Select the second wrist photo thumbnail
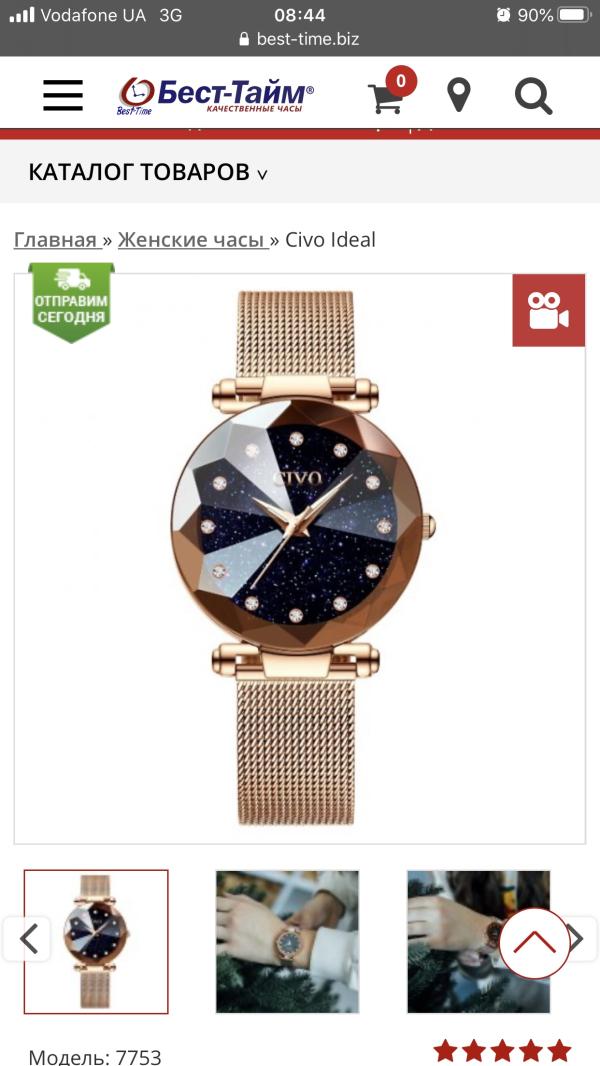The height and width of the screenshot is (1066, 600). tap(287, 942)
